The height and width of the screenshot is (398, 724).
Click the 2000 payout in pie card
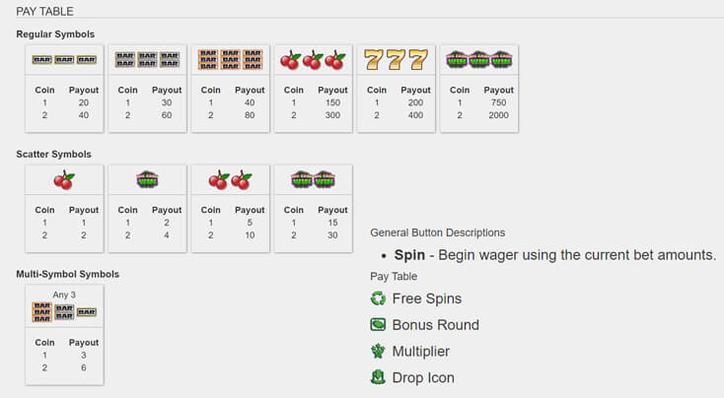(x=498, y=115)
